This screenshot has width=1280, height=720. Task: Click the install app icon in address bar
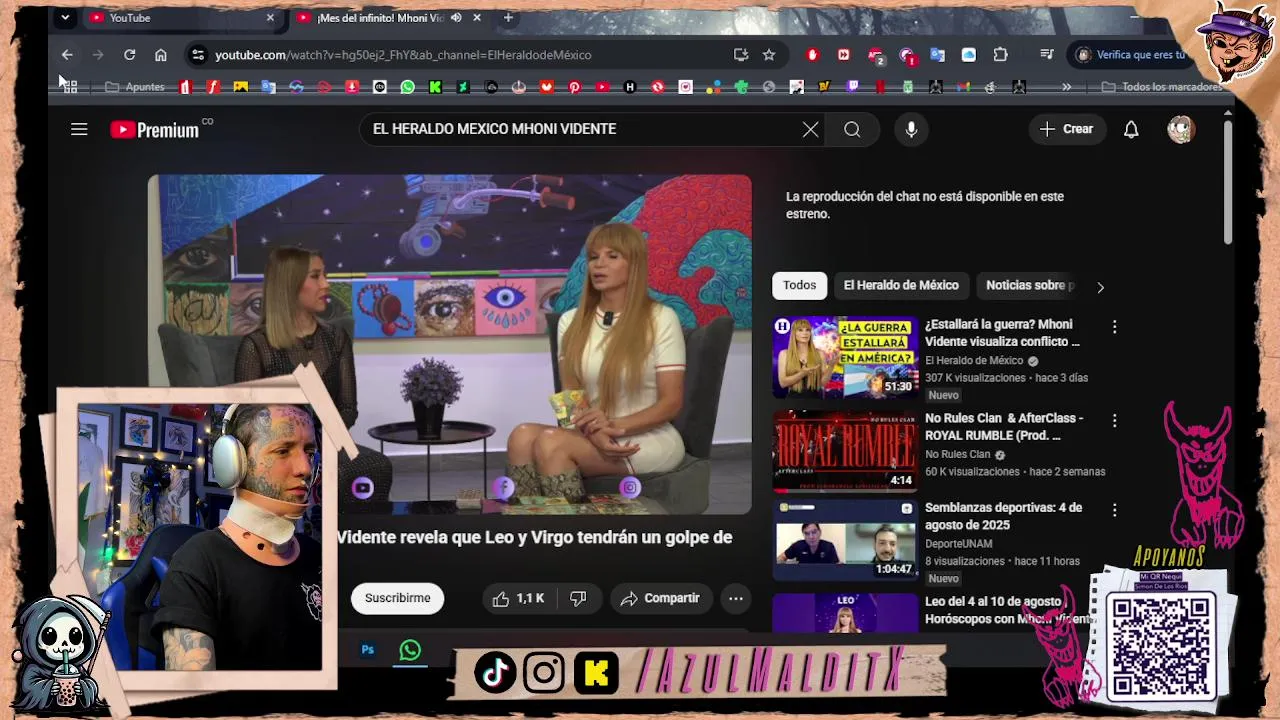tap(740, 55)
